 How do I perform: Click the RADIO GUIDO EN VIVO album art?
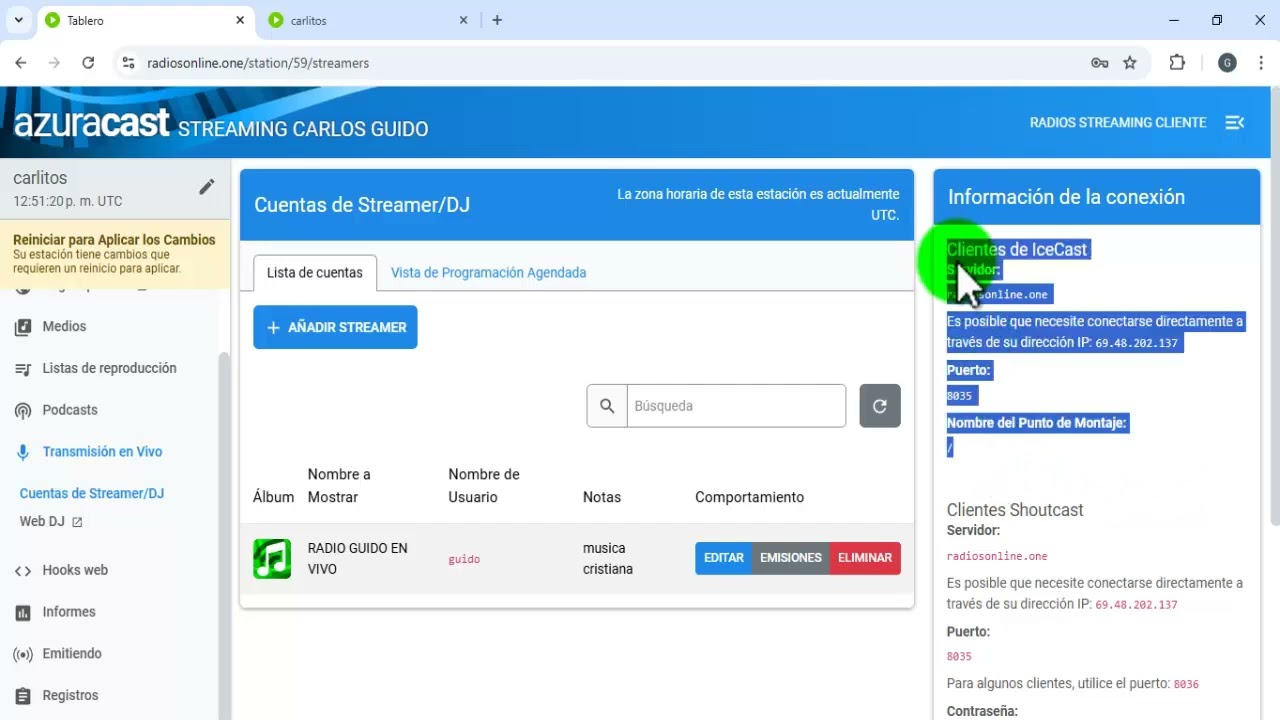click(x=272, y=559)
